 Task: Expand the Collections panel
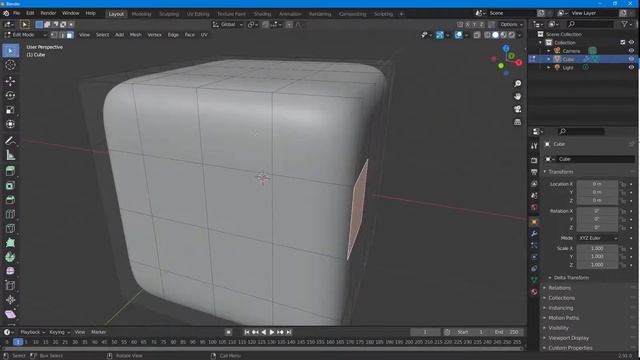tap(561, 298)
